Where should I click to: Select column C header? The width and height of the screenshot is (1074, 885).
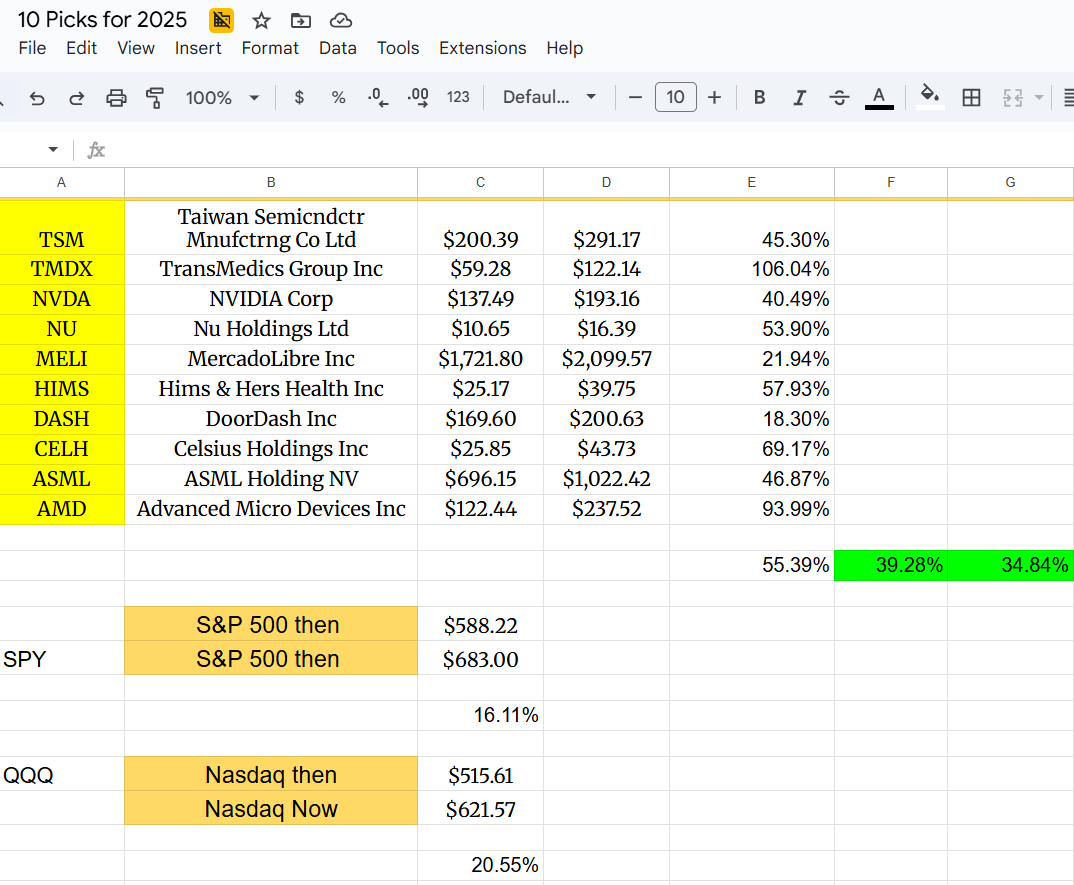(480, 182)
